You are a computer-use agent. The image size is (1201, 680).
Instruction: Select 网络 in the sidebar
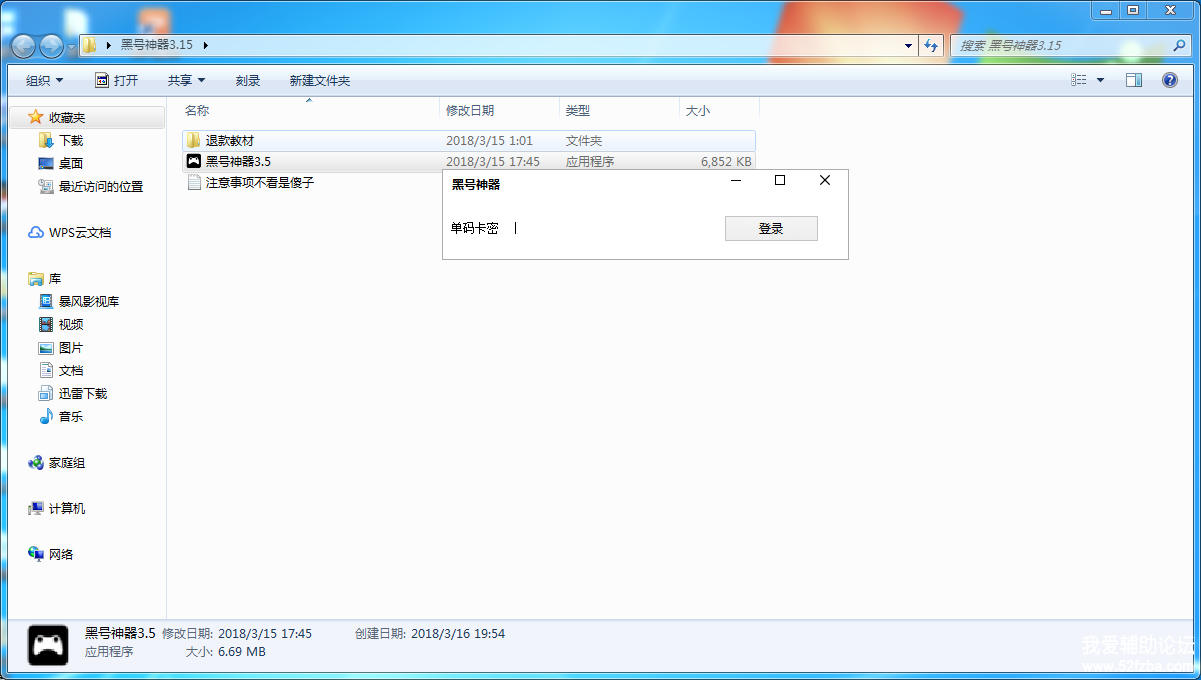click(61, 555)
